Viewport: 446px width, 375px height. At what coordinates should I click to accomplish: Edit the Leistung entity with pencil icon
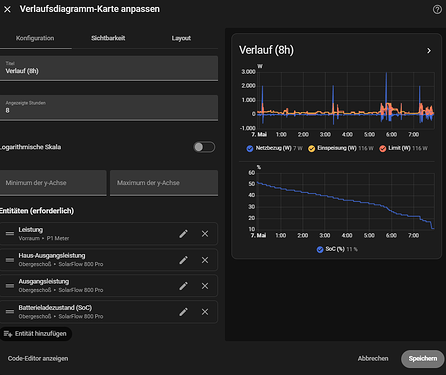183,234
